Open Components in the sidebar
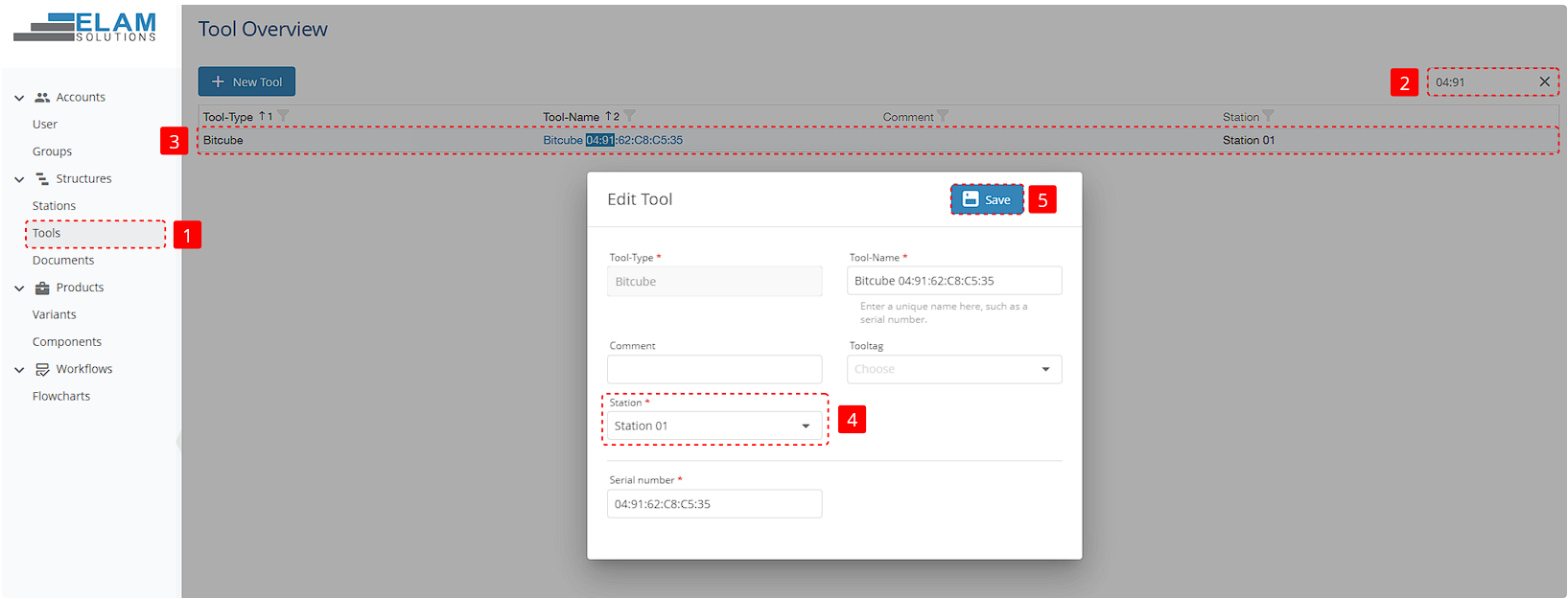1568x599 pixels. coord(67,342)
